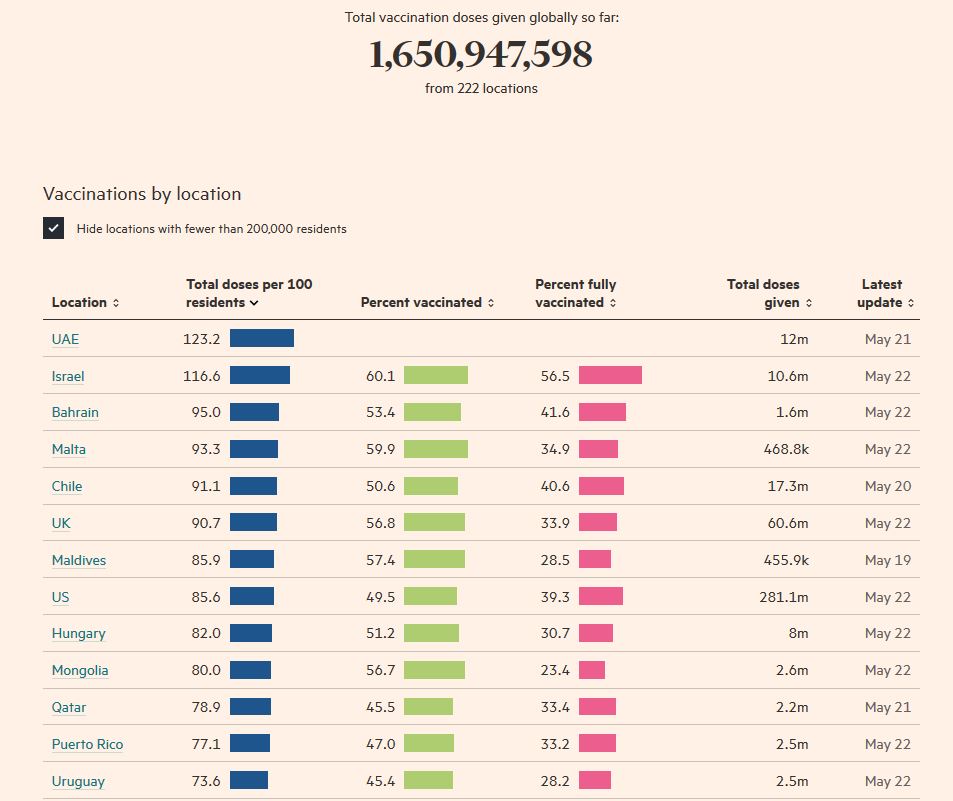The height and width of the screenshot is (801, 953).
Task: Sort by Total doses given column
Action: point(769,293)
